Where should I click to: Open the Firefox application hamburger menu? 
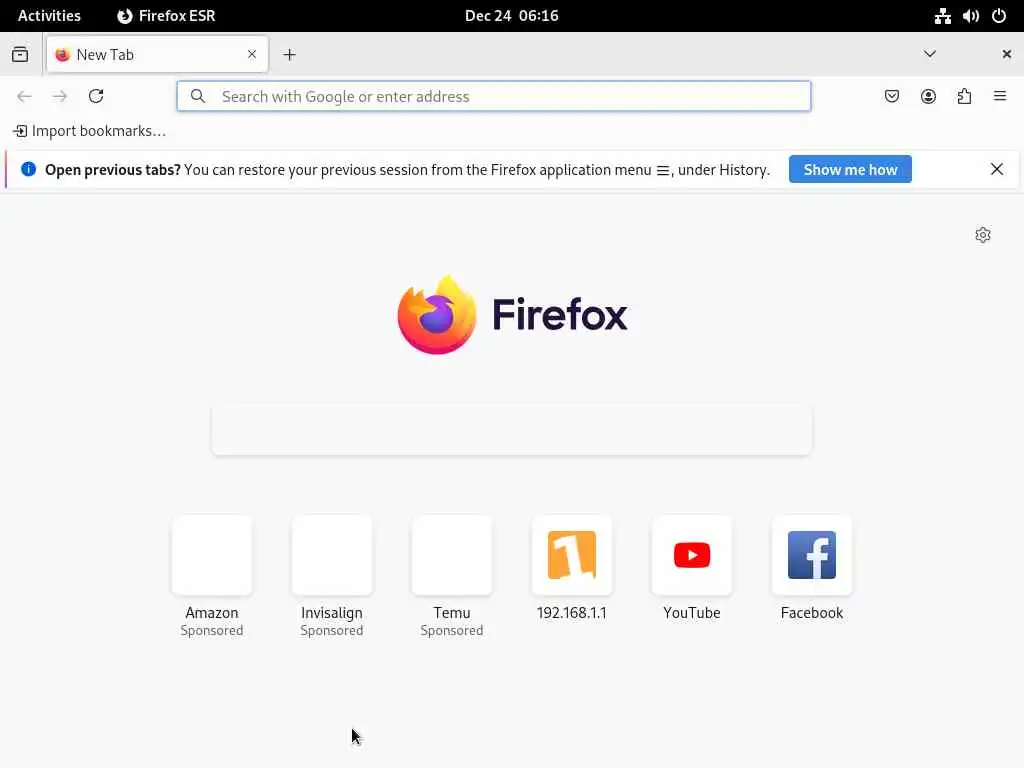1000,97
